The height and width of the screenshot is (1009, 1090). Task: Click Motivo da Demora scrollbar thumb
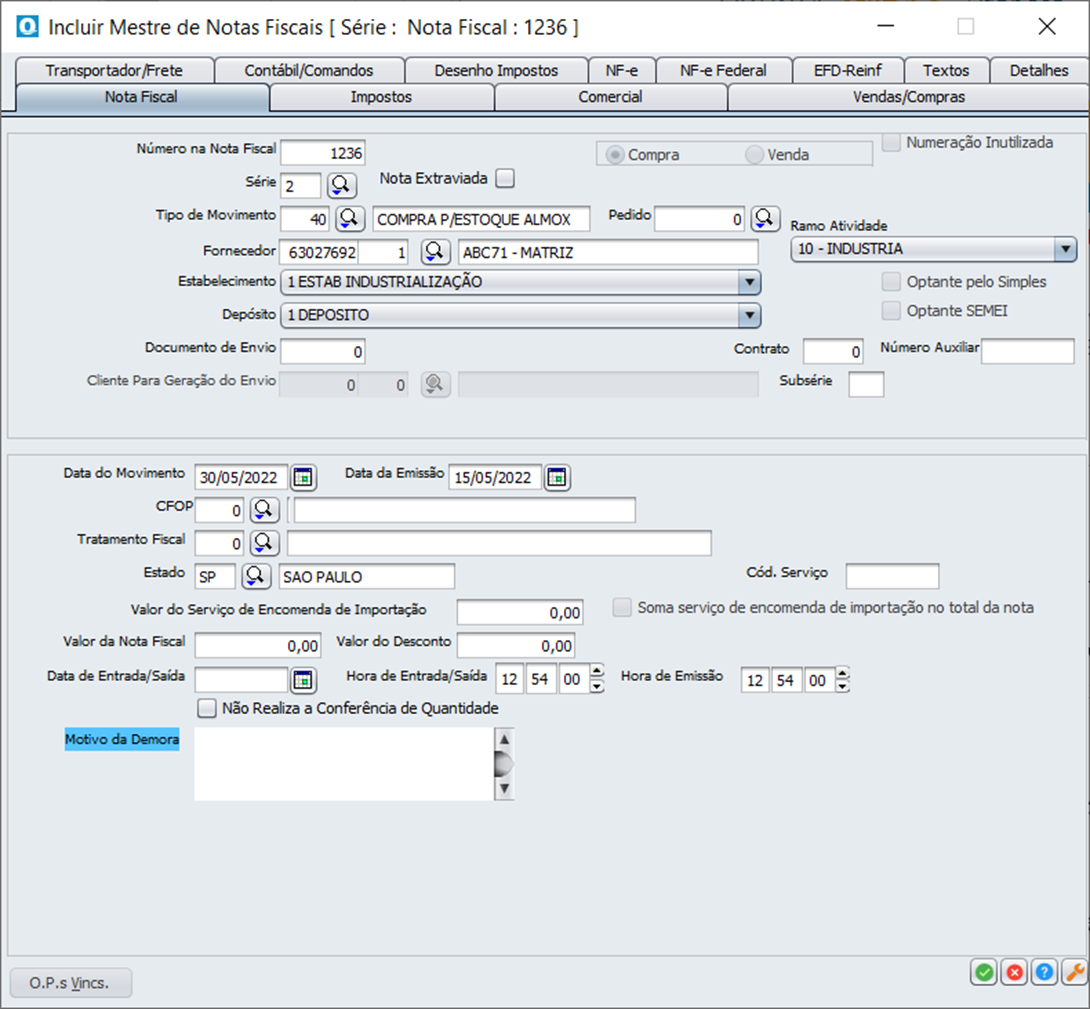coord(504,764)
